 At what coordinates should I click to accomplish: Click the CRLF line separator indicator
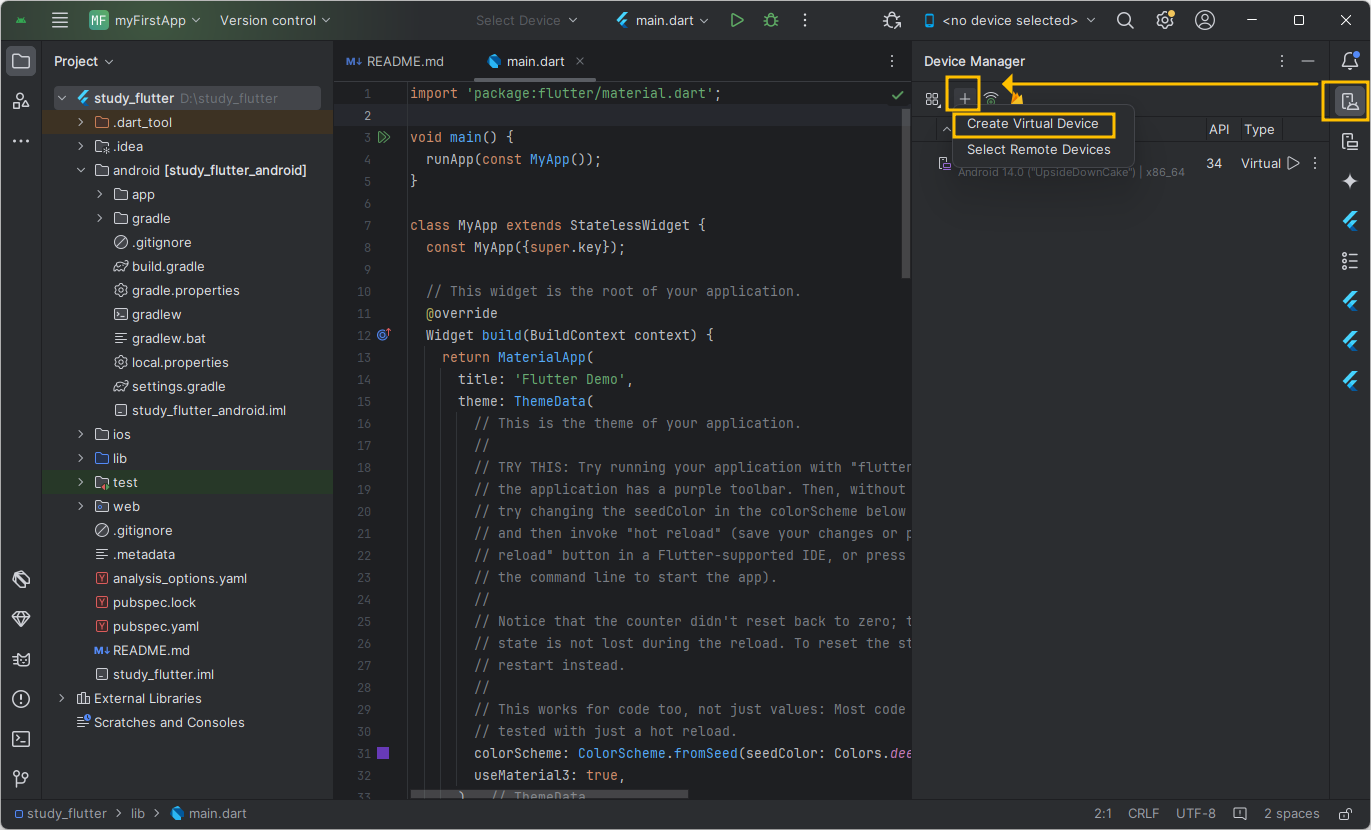click(x=1144, y=814)
